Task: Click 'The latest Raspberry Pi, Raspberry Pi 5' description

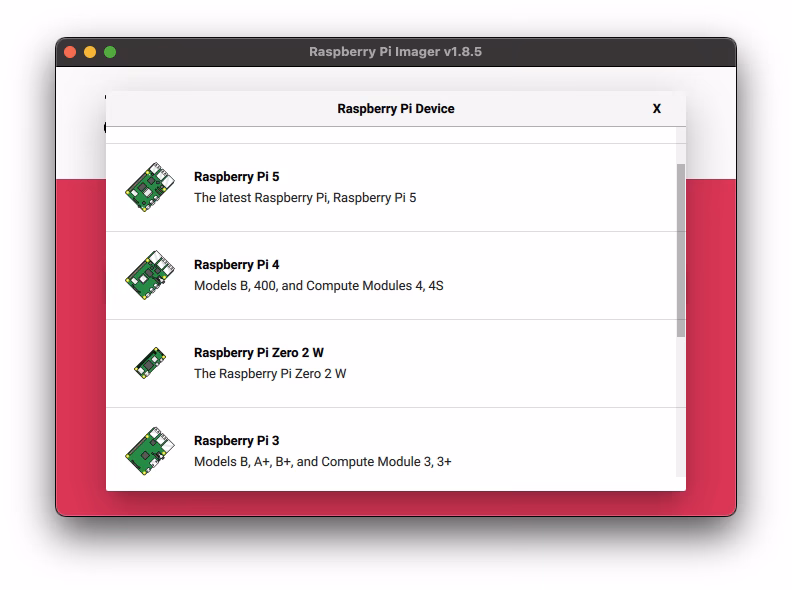Action: [305, 198]
